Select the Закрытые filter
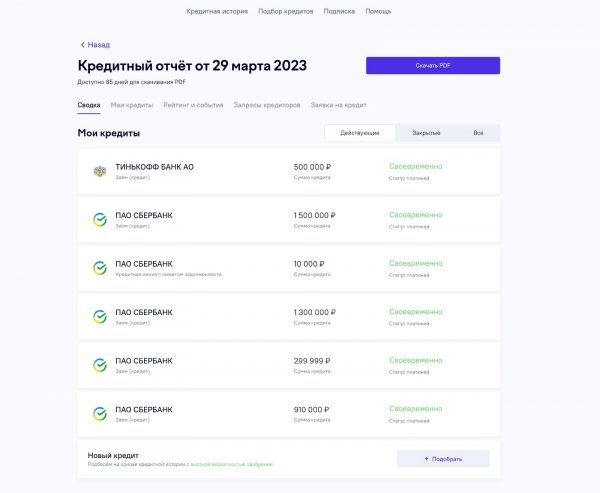Viewport: 600px width, 493px height. click(426, 133)
